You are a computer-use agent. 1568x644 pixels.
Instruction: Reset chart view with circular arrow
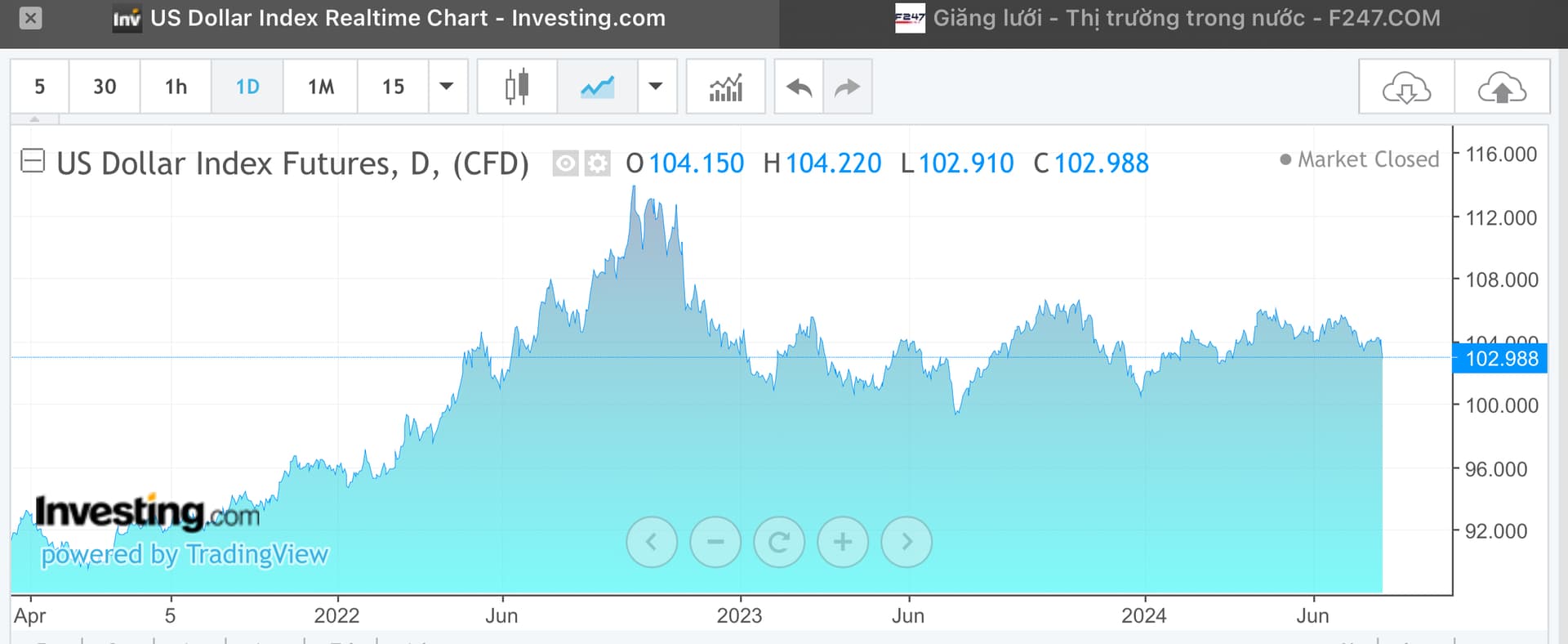click(x=779, y=542)
